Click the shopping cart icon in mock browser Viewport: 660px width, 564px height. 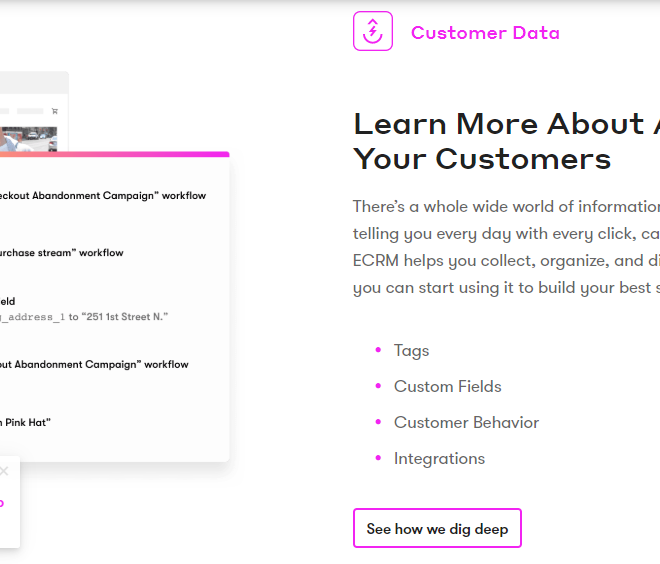coord(55,111)
